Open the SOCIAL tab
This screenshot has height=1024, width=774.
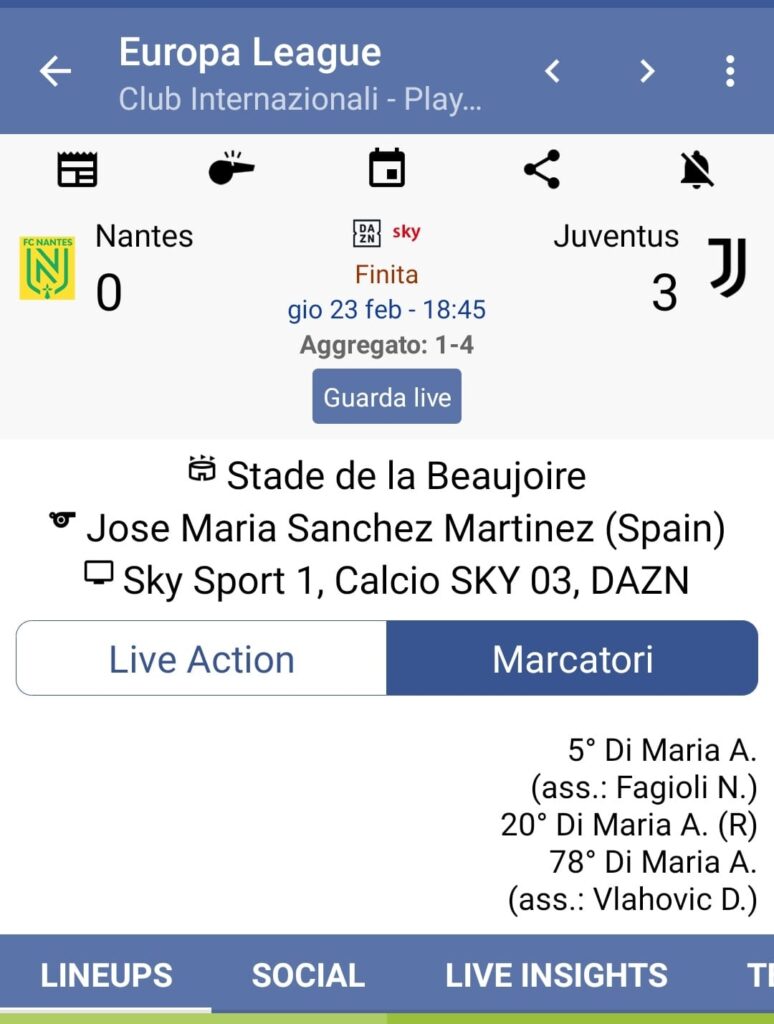(308, 975)
